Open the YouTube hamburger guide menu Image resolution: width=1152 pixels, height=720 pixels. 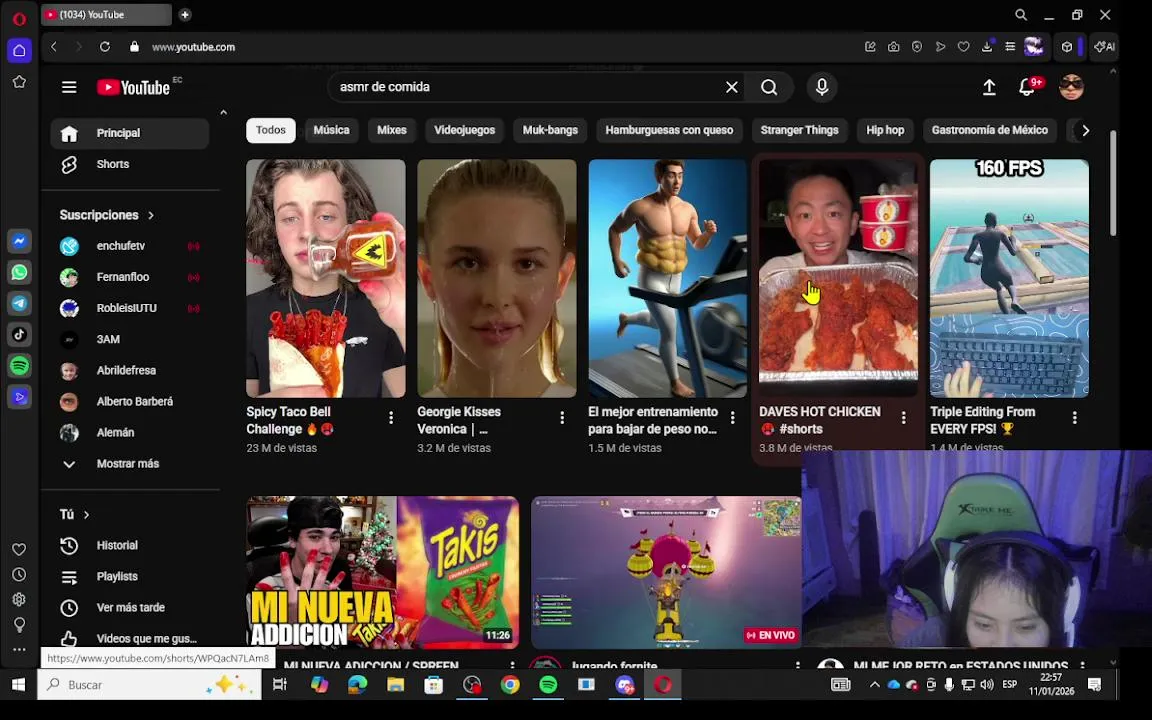(x=69, y=87)
